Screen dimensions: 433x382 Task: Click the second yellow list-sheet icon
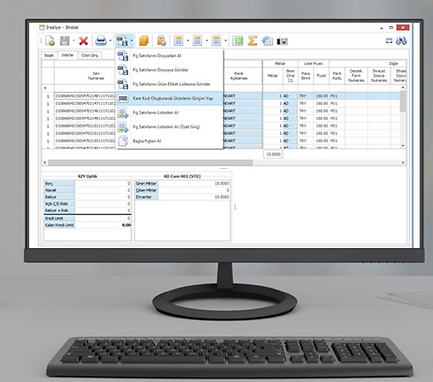(x=198, y=41)
